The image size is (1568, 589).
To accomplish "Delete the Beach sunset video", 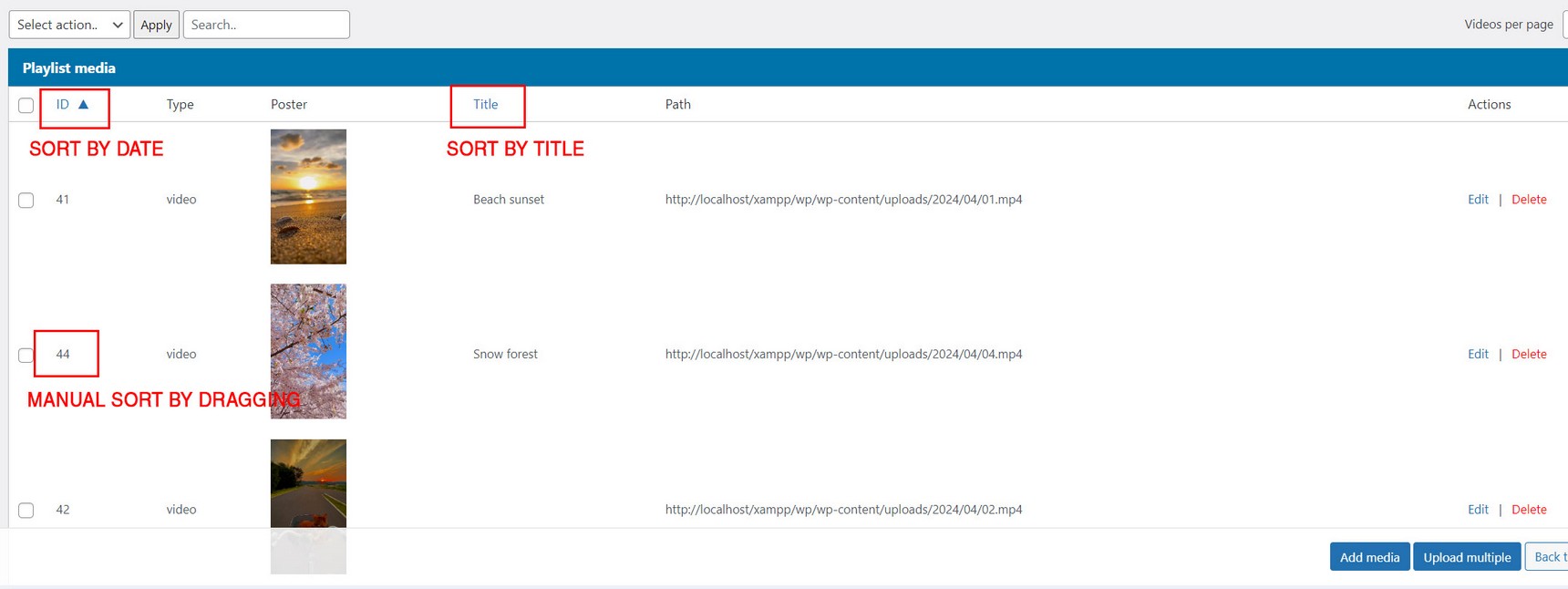I will point(1529,200).
